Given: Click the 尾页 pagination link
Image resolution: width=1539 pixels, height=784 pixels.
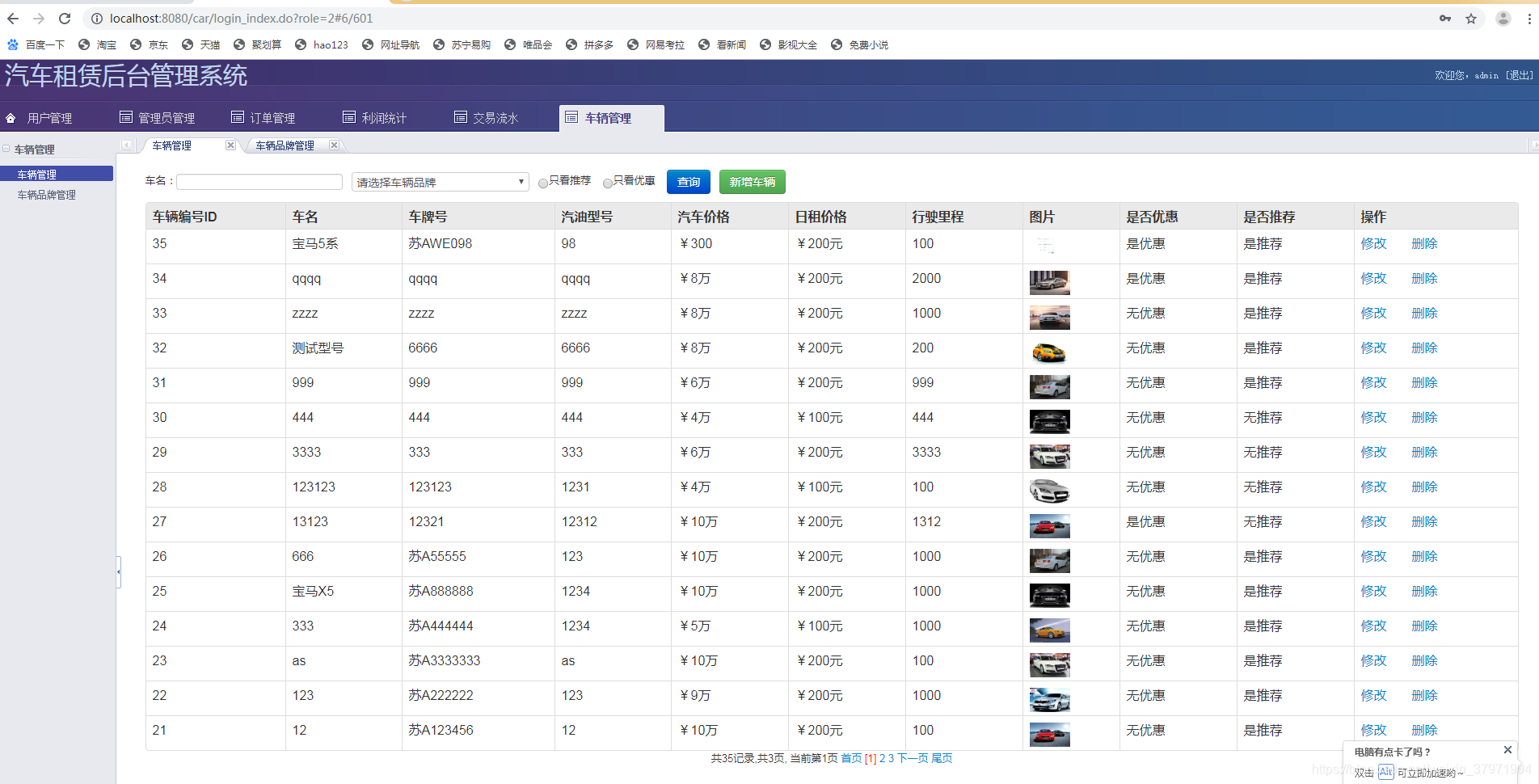Looking at the screenshot, I should coord(942,758).
